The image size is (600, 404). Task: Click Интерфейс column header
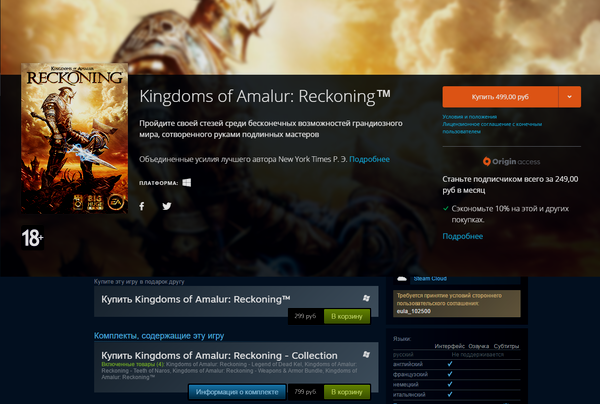pyautogui.click(x=450, y=346)
